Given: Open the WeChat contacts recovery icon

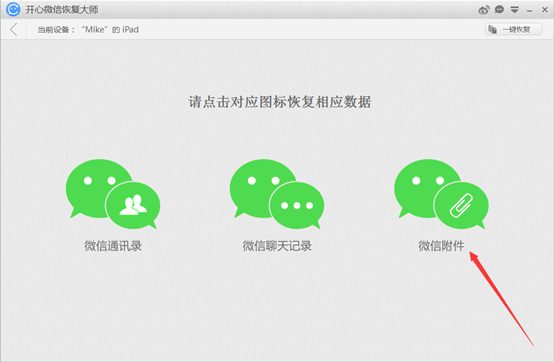Looking at the screenshot, I should click(x=113, y=194).
